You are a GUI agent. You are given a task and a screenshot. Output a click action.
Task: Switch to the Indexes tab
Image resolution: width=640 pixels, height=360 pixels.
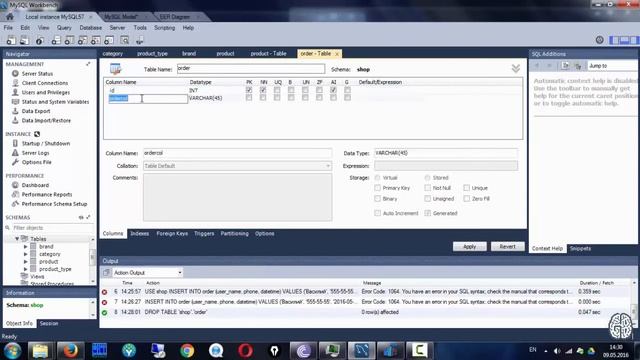(140, 233)
